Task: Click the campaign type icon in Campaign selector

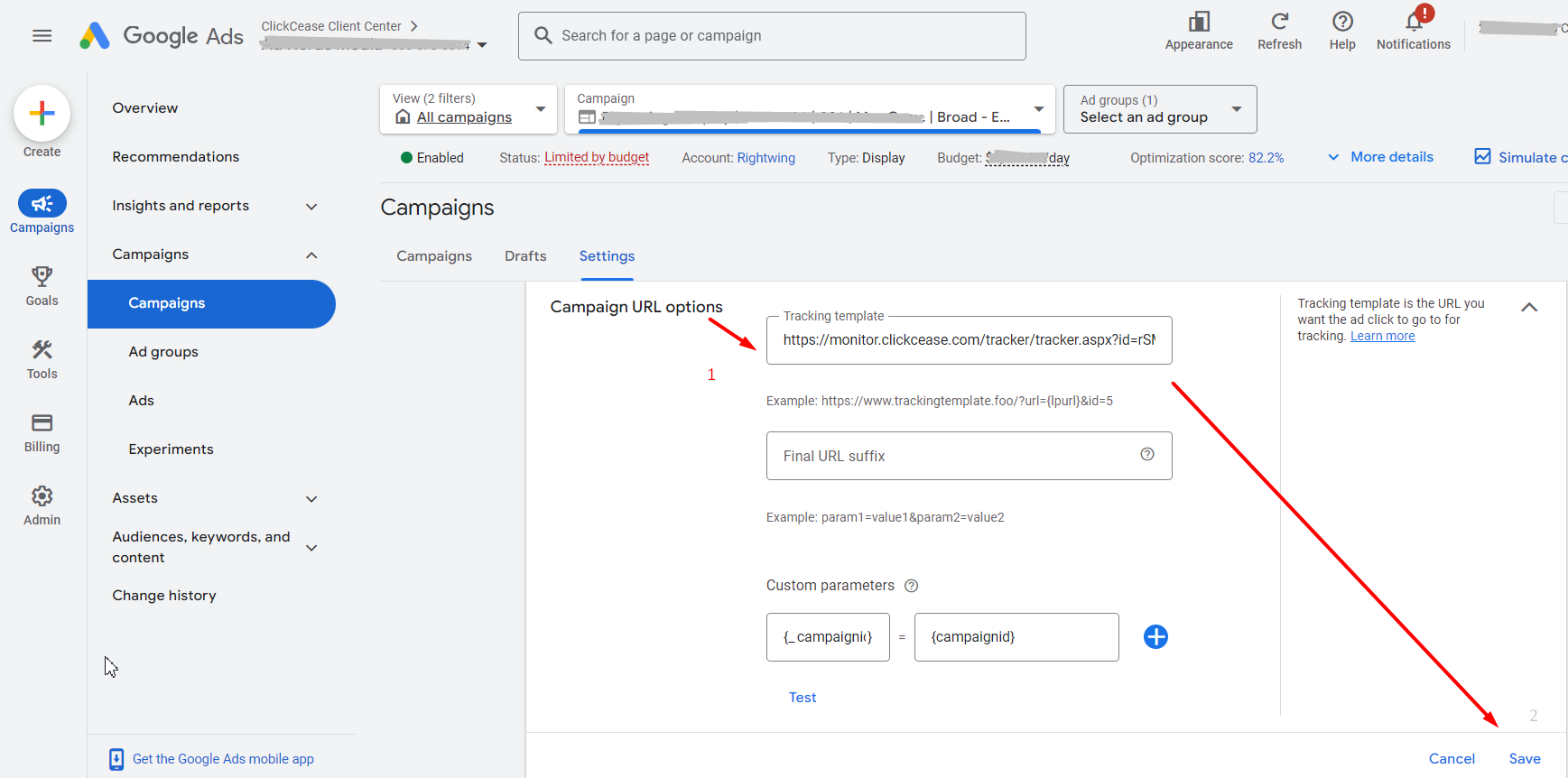Action: (x=587, y=117)
